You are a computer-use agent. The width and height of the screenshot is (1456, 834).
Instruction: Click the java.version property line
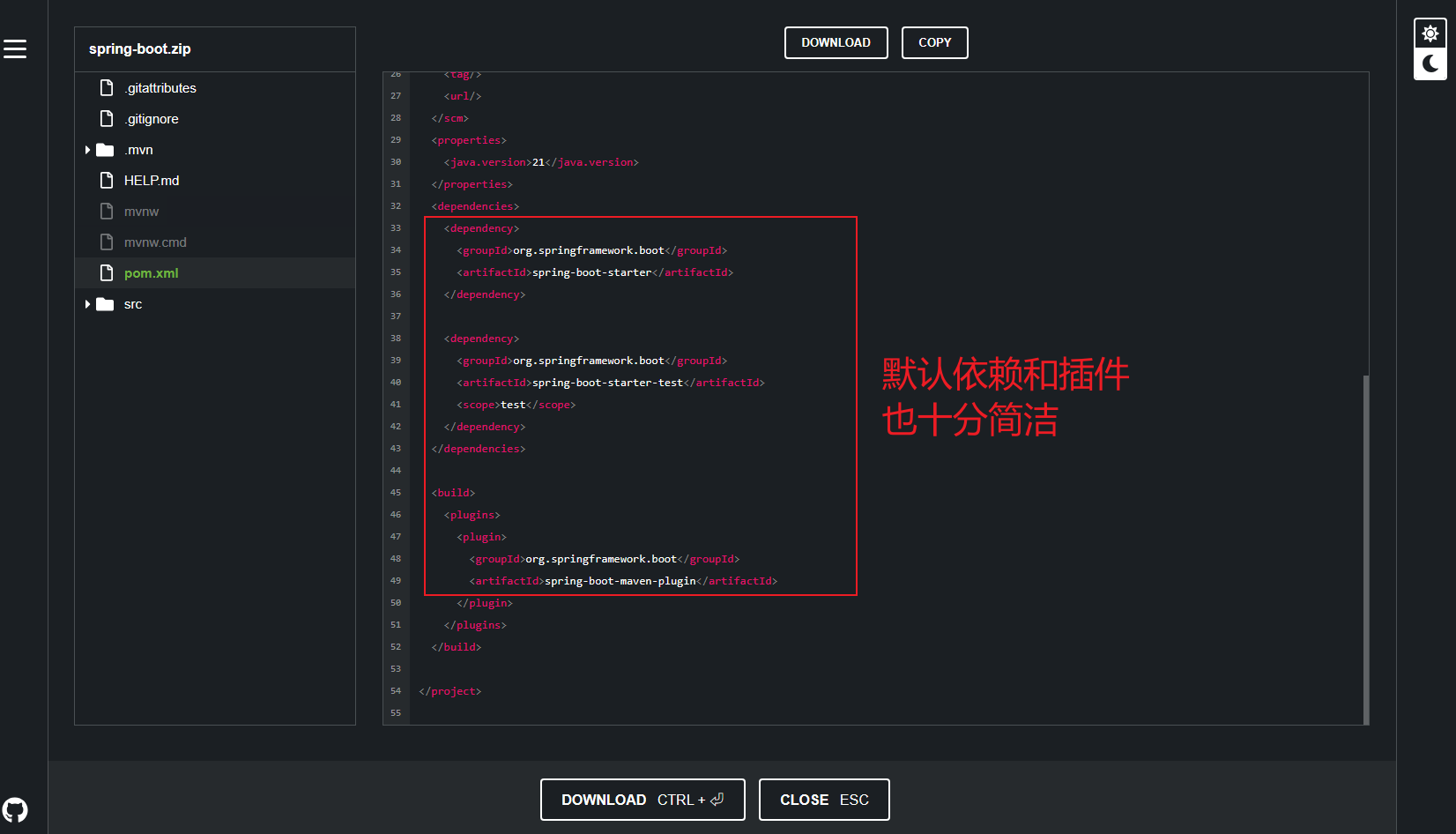(x=541, y=162)
